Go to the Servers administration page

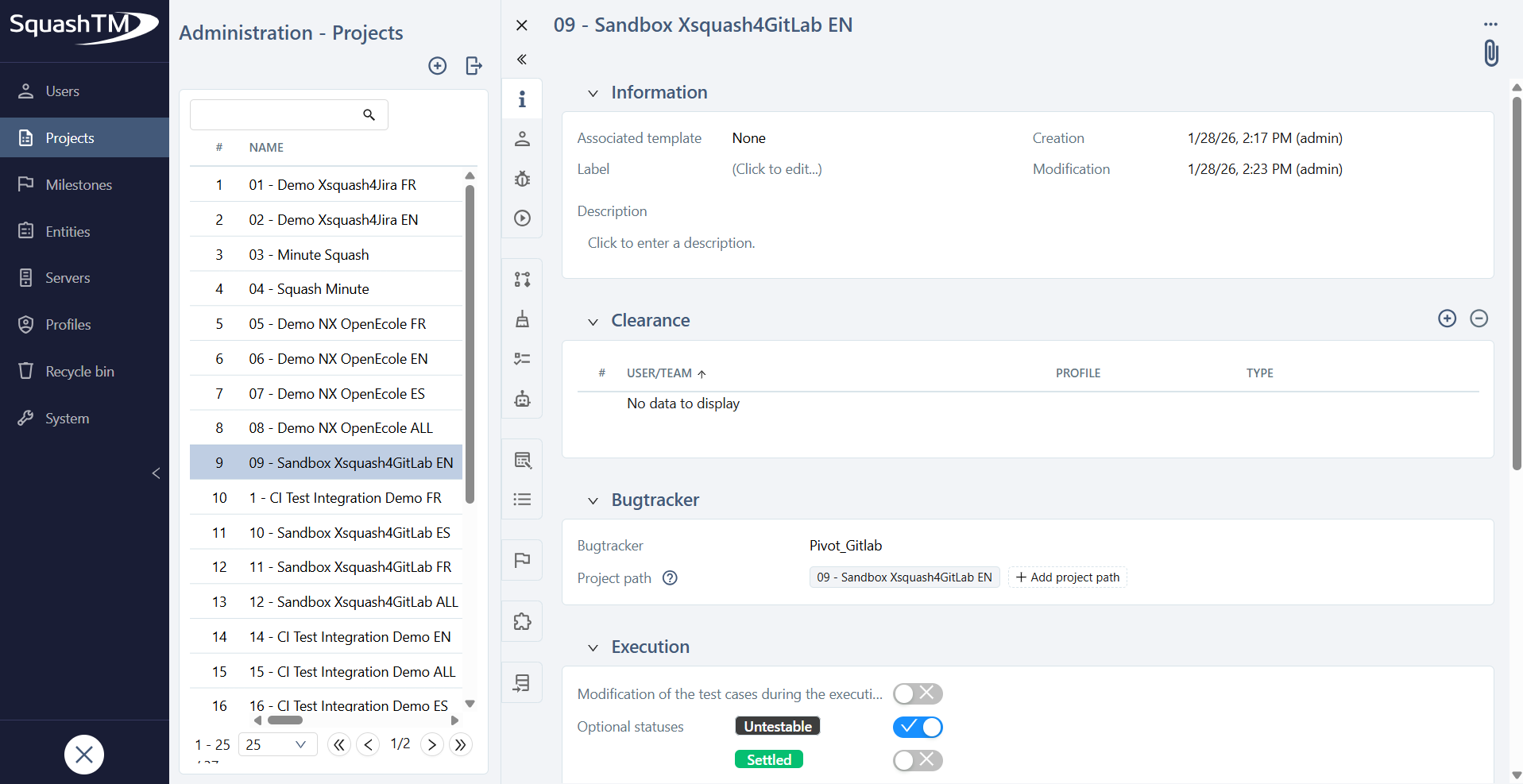68,277
